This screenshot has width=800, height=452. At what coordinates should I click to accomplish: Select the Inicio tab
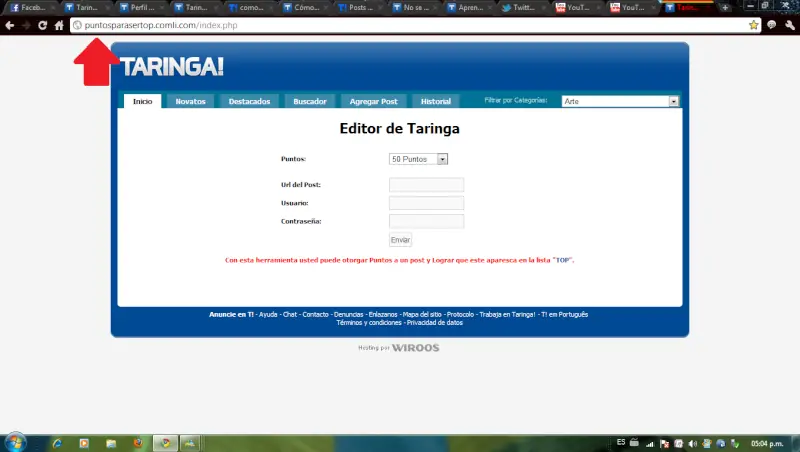point(142,101)
